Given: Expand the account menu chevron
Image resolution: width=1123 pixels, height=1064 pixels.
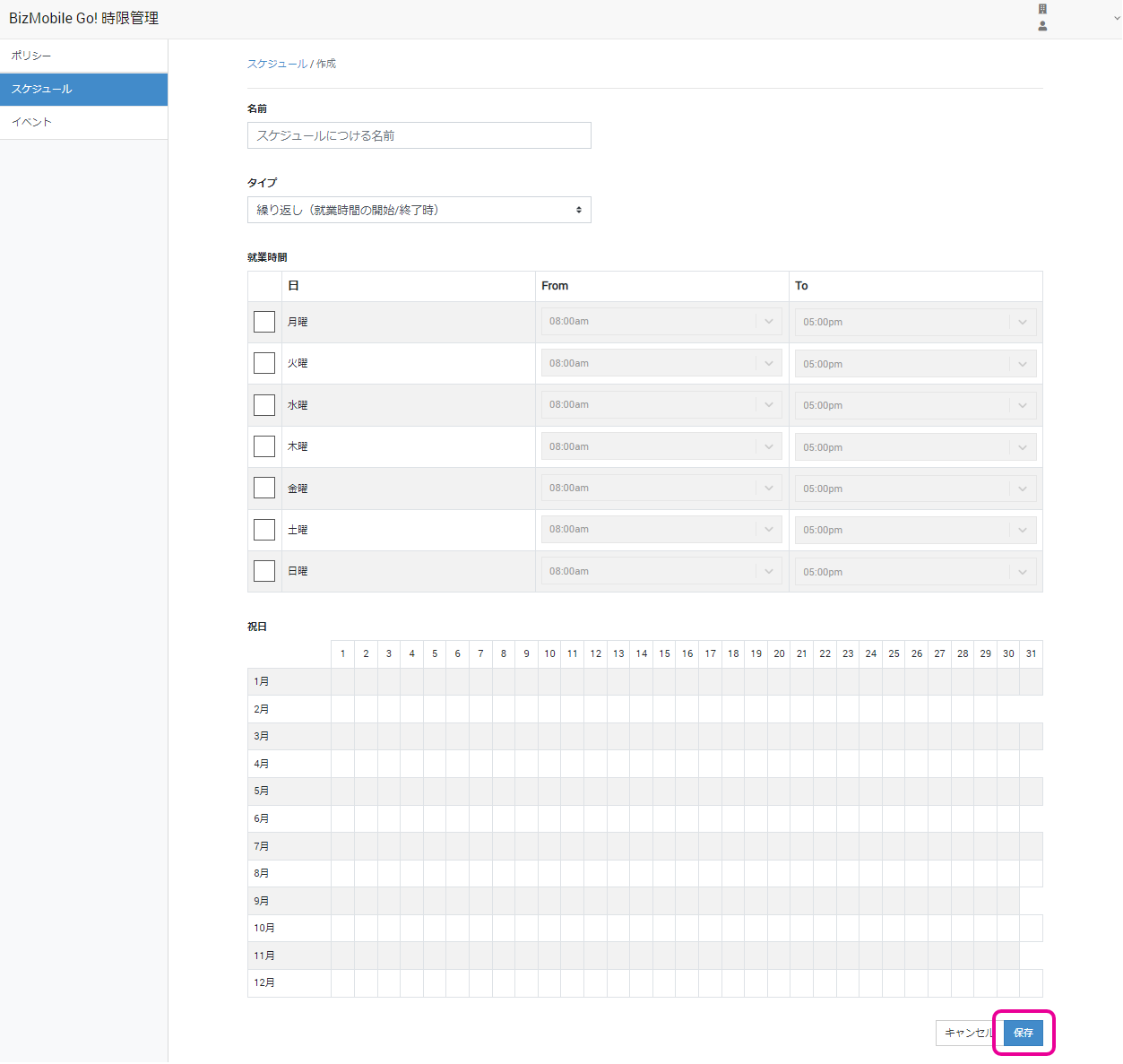Looking at the screenshot, I should pos(1117,18).
